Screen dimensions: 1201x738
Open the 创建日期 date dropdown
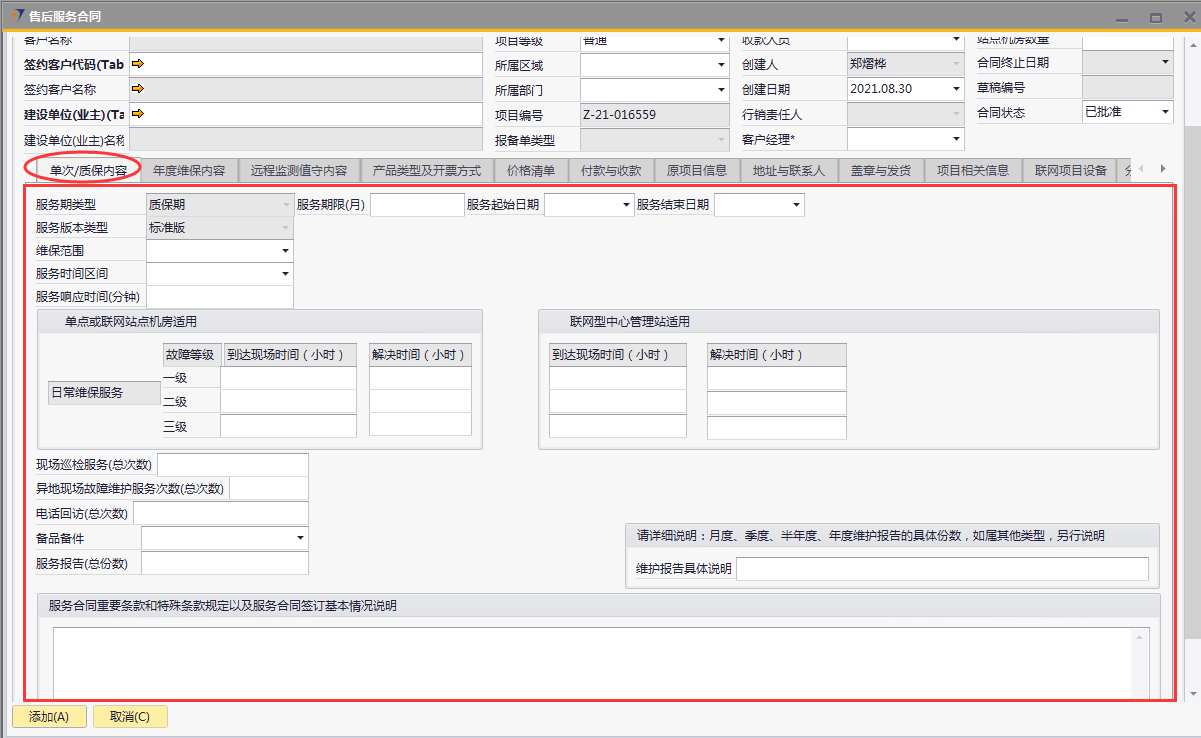955,89
